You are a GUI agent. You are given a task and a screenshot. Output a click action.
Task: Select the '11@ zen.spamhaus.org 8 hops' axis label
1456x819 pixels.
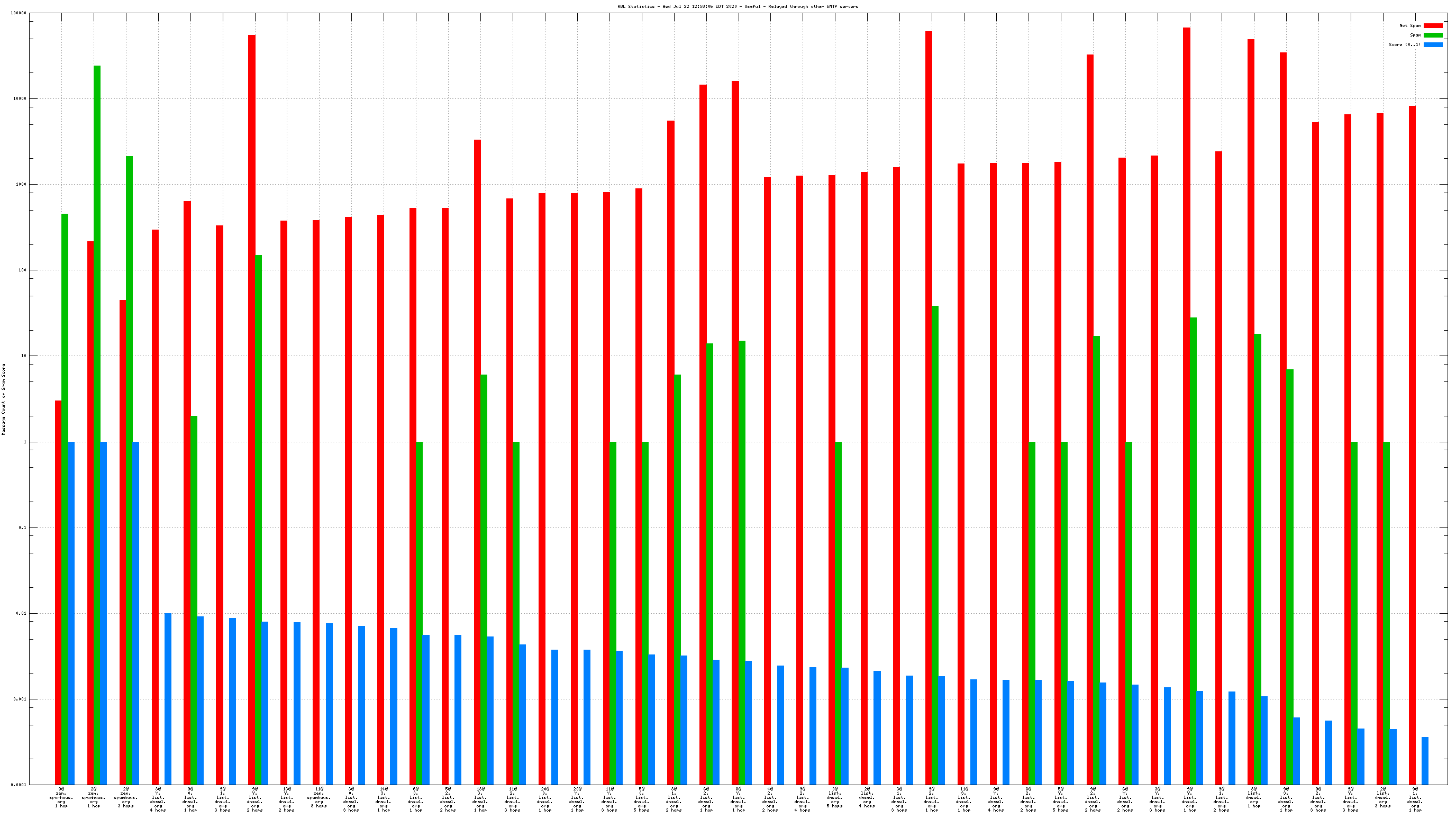click(319, 797)
